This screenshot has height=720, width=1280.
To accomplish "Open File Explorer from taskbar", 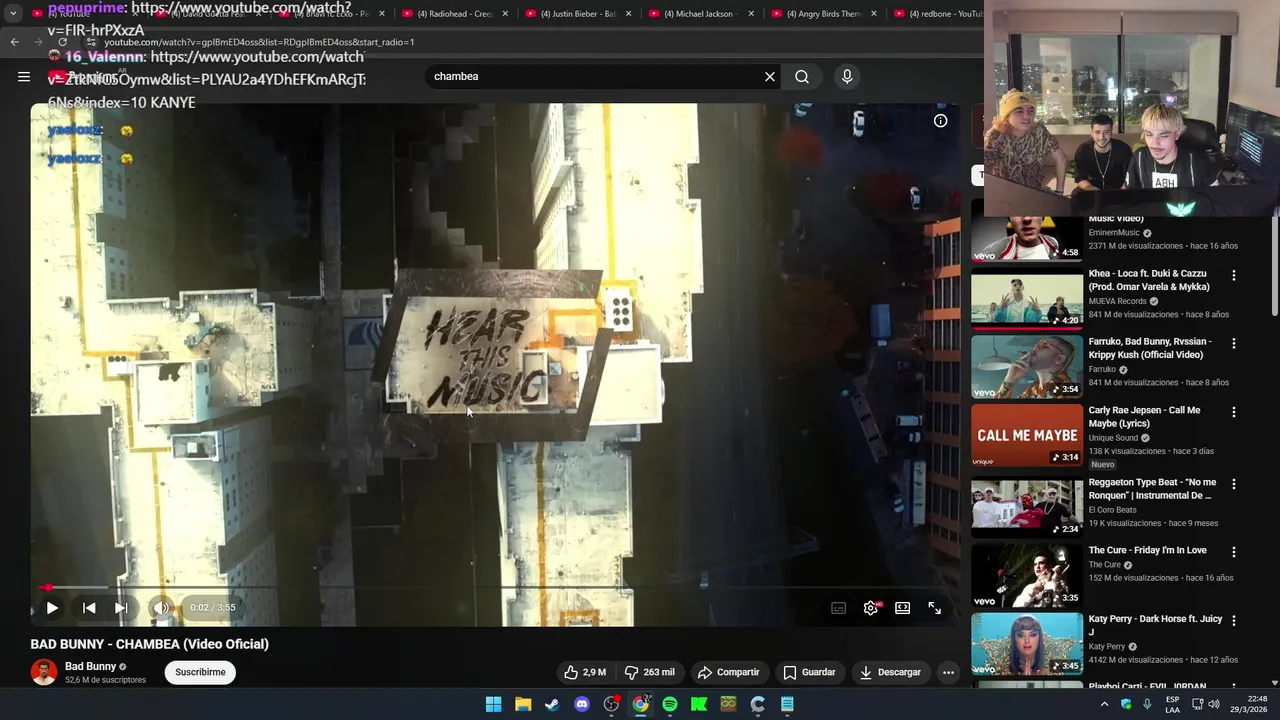I will 523,704.
